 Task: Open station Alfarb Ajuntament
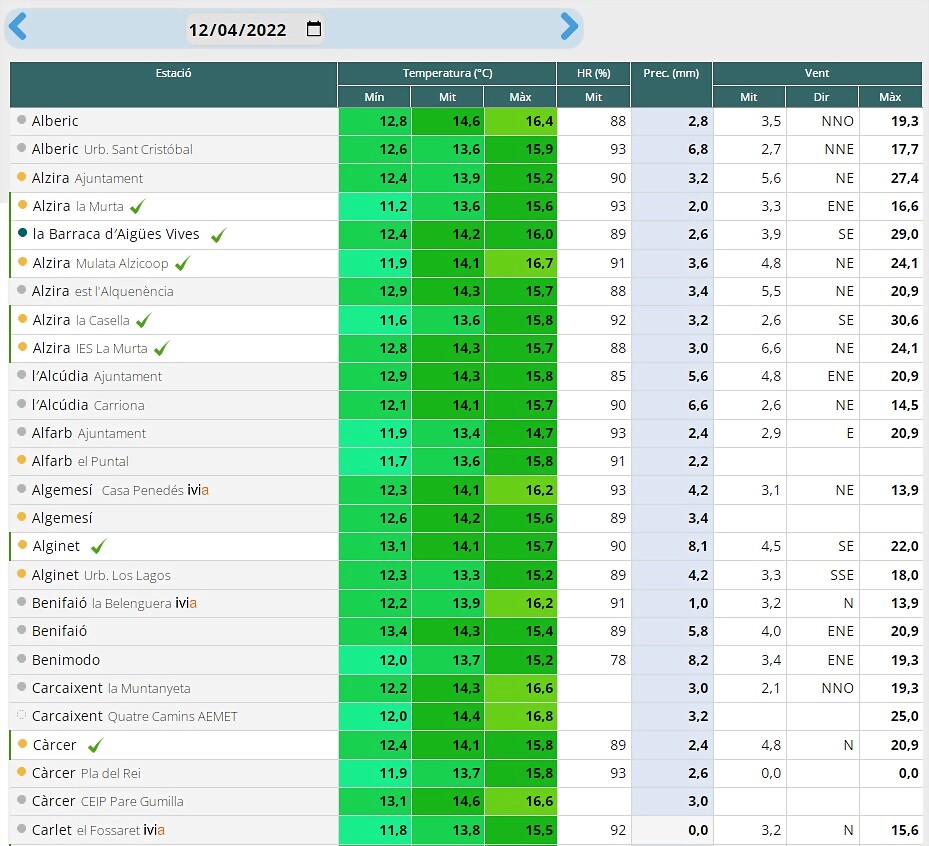(x=89, y=433)
